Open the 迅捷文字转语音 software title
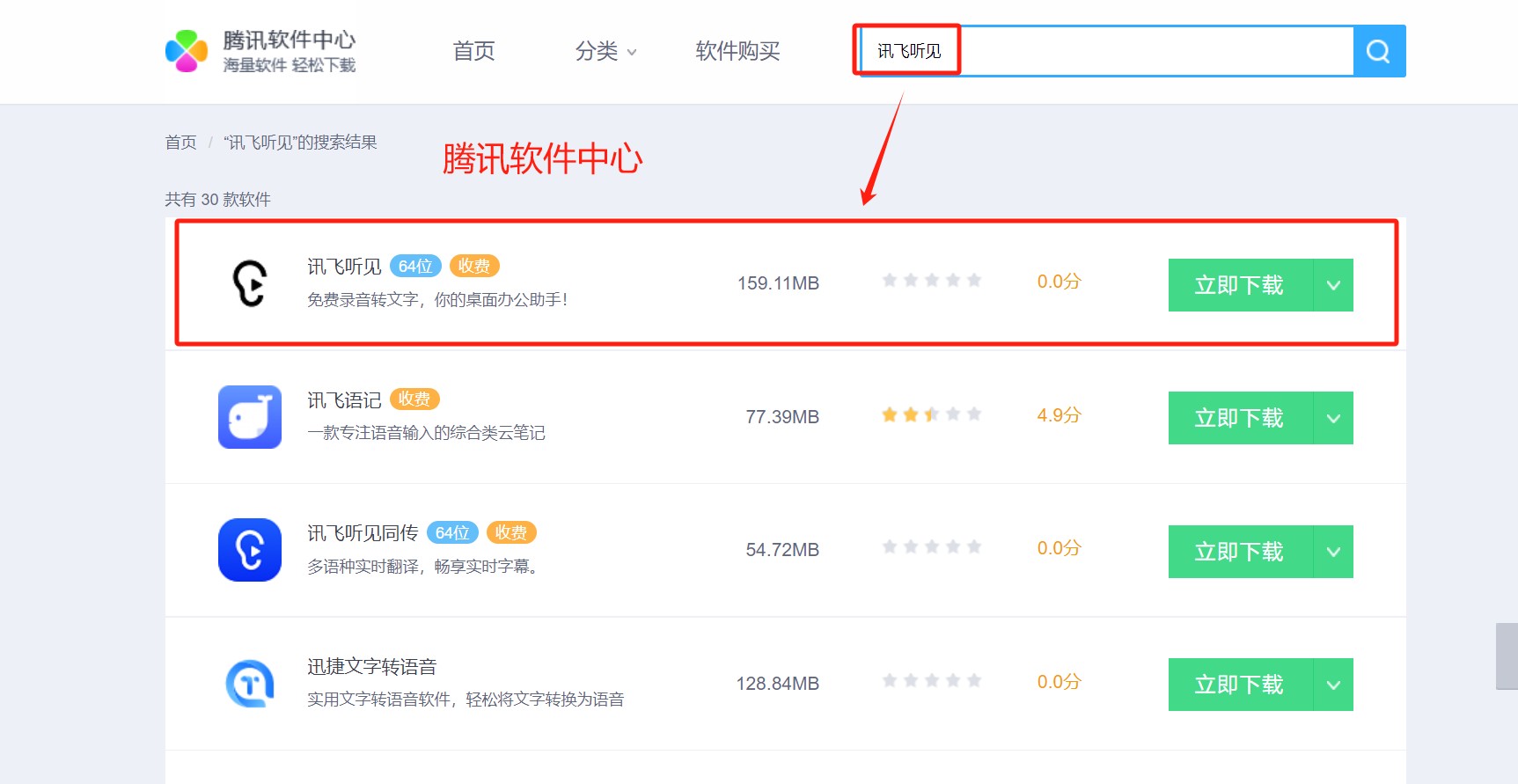The image size is (1518, 784). (371, 667)
